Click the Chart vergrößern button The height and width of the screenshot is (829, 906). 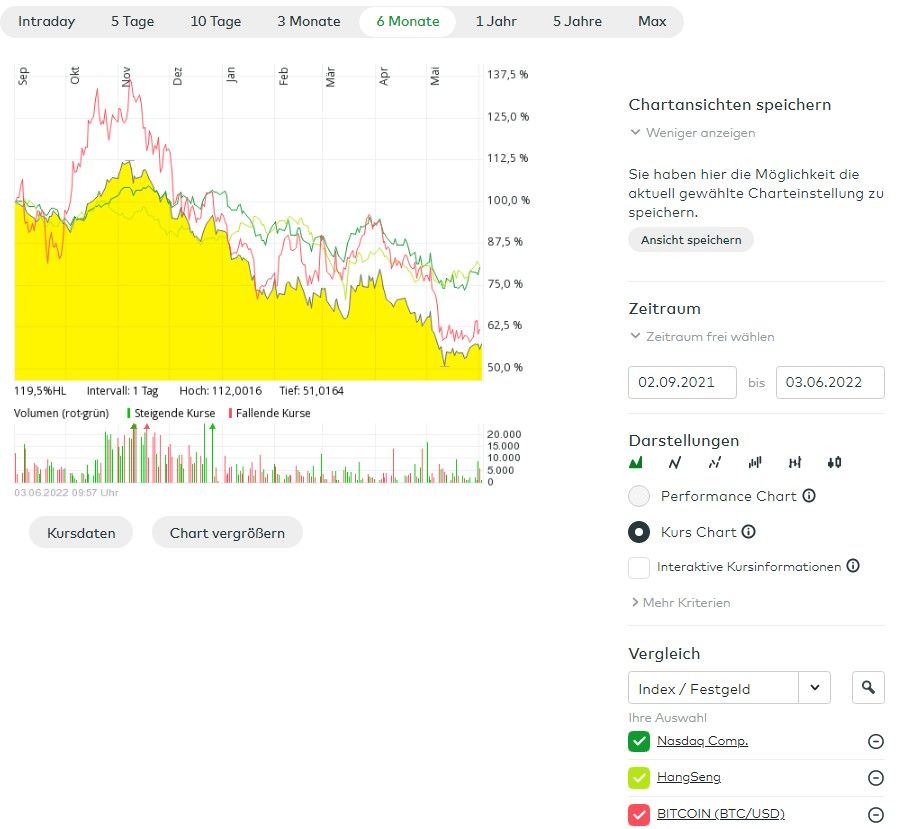(227, 533)
